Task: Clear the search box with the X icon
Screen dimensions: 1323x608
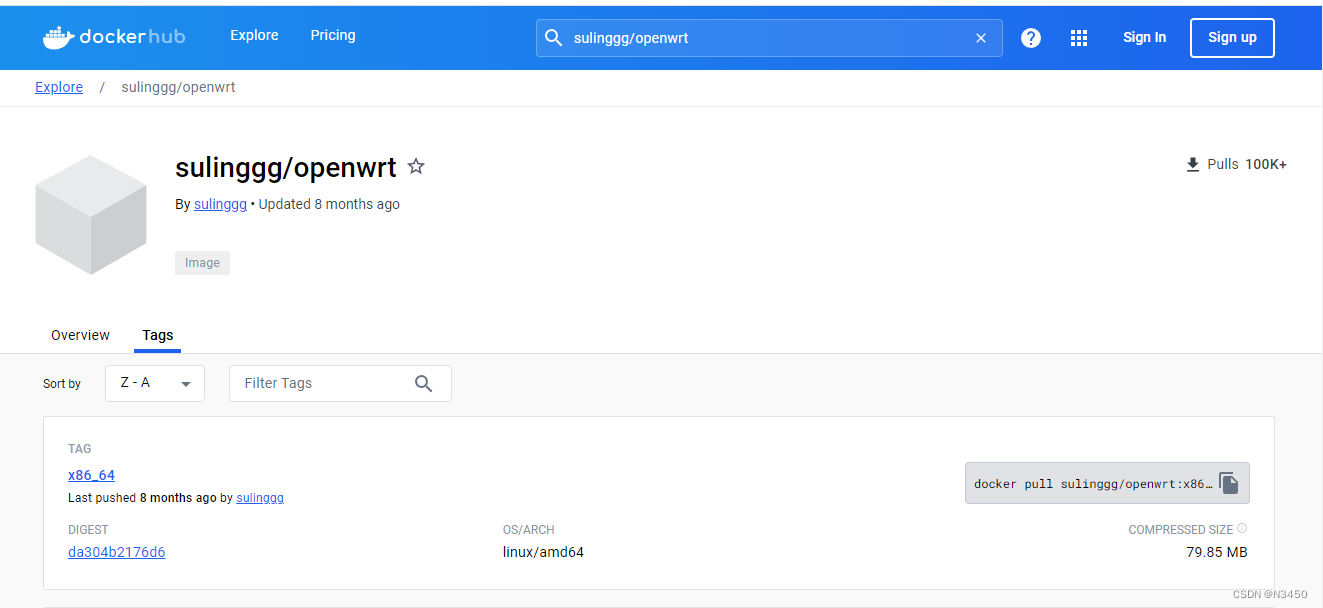Action: [x=981, y=38]
